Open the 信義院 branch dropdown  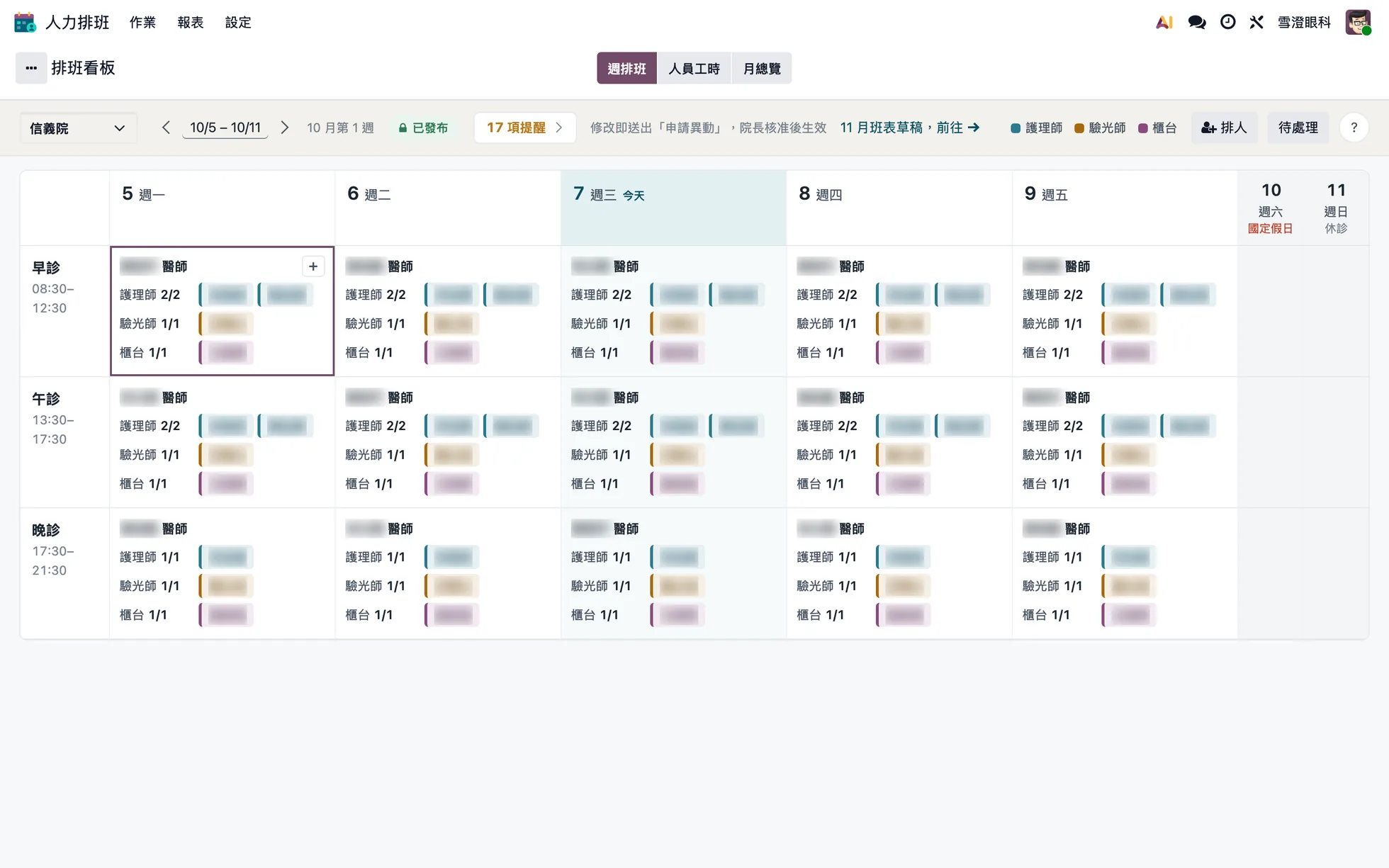tap(77, 128)
